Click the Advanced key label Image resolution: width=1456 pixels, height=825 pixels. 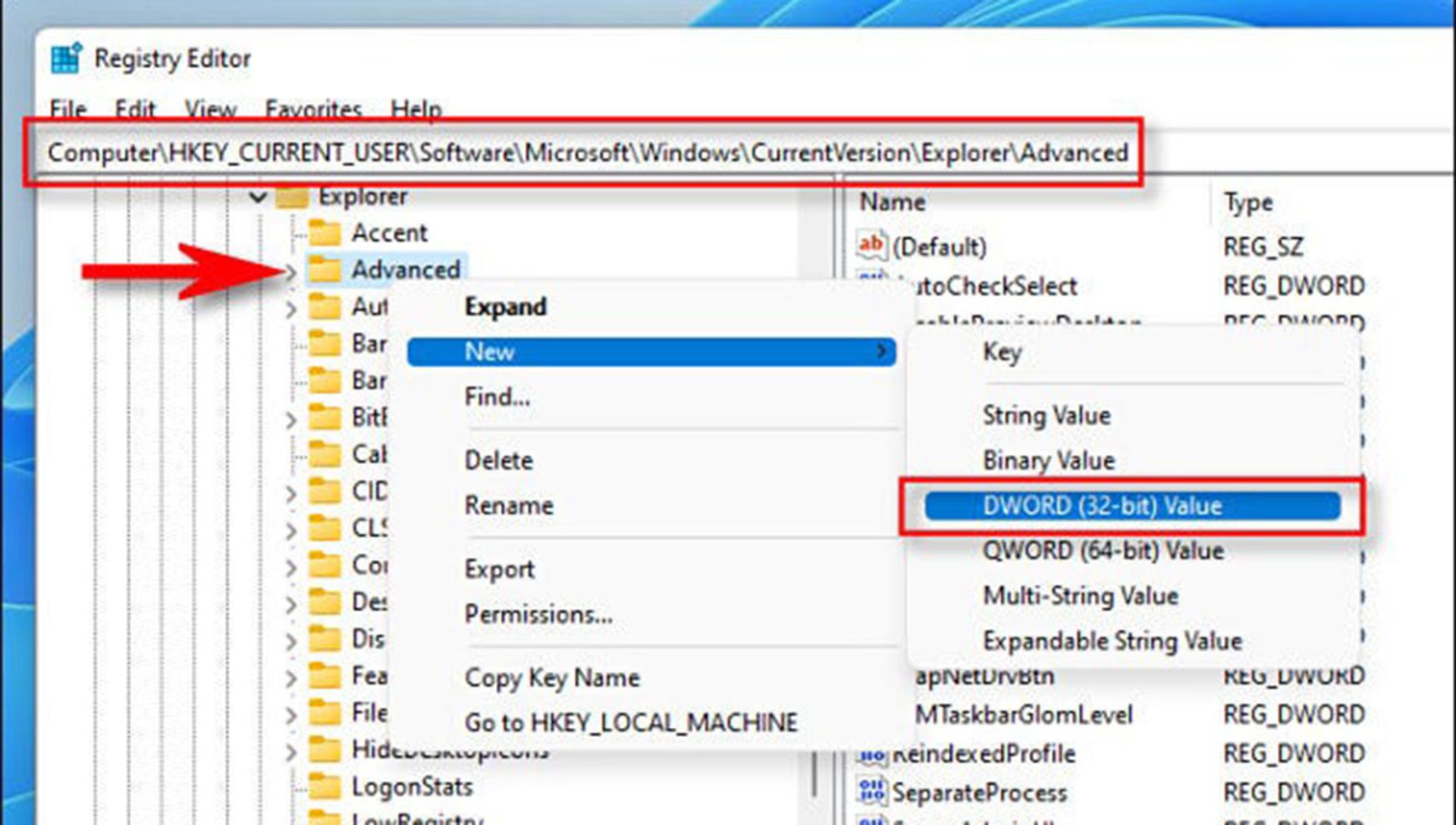click(x=406, y=269)
